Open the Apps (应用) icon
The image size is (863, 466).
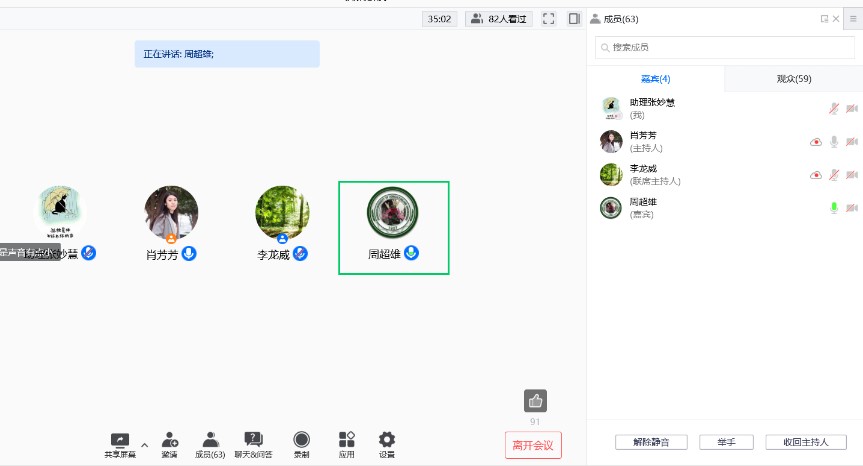(x=346, y=440)
